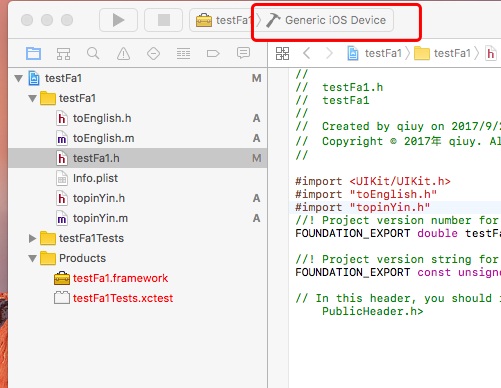
Task: Select Products group row
Action: coord(137,258)
